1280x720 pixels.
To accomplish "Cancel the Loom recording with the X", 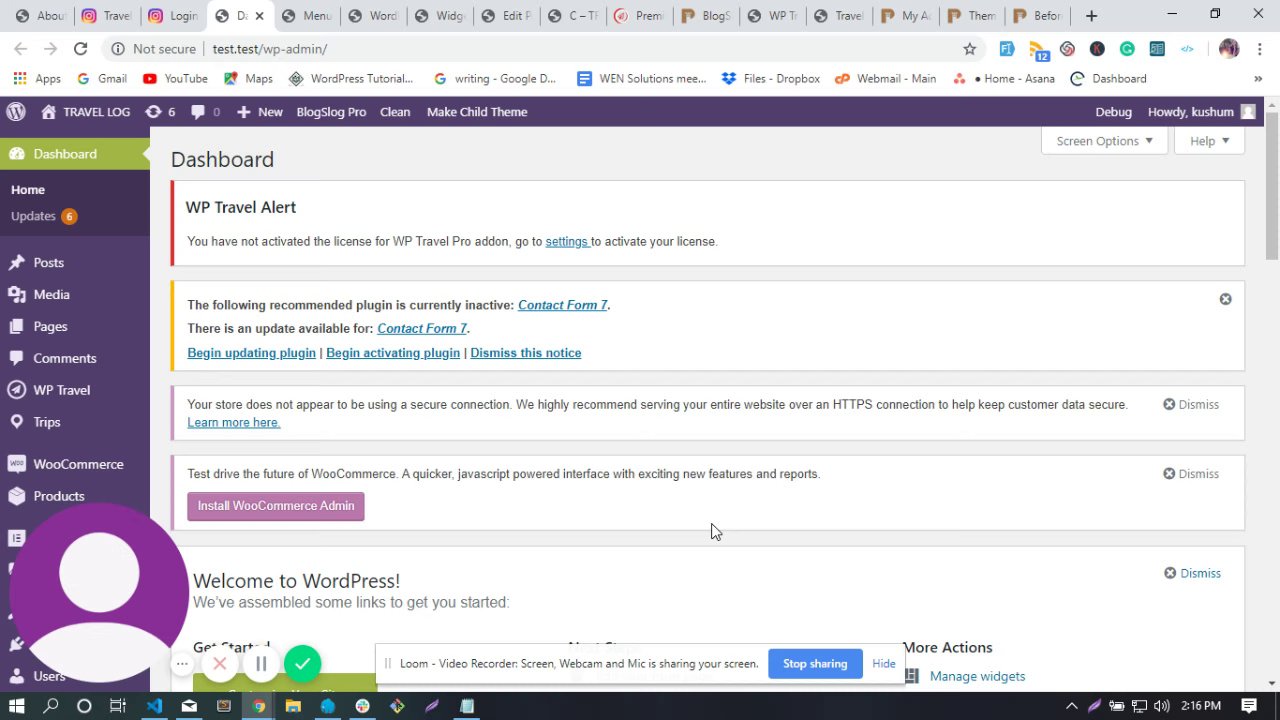I will tap(220, 664).
